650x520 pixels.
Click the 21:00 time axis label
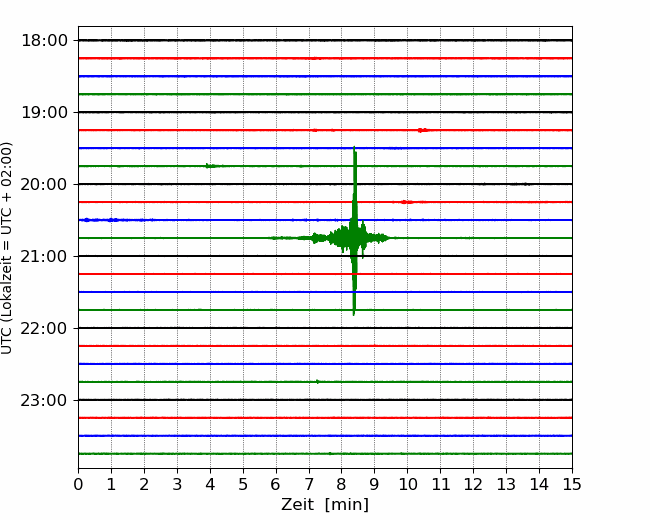(x=44, y=256)
